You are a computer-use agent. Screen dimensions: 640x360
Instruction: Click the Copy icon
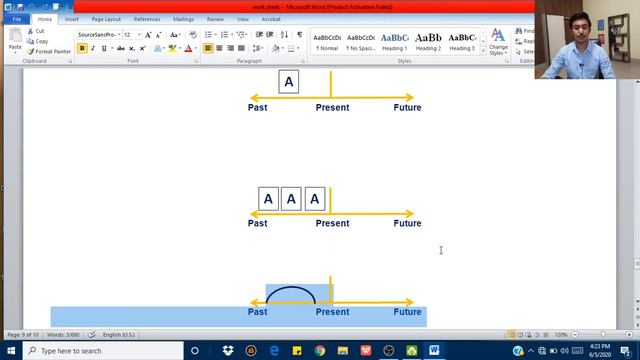click(31, 41)
